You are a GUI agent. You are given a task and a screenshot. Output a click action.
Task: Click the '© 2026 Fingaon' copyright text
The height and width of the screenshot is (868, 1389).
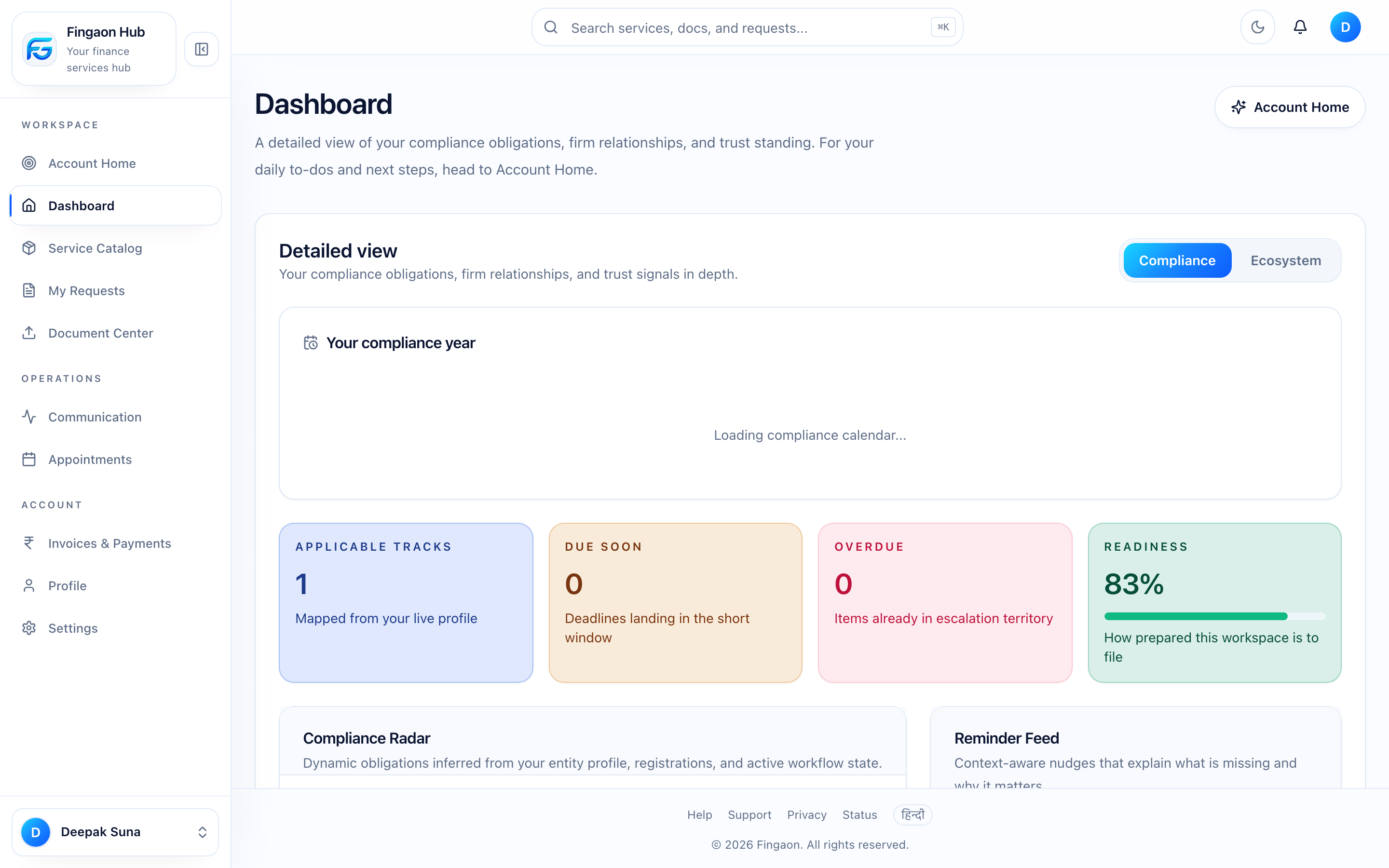[810, 844]
